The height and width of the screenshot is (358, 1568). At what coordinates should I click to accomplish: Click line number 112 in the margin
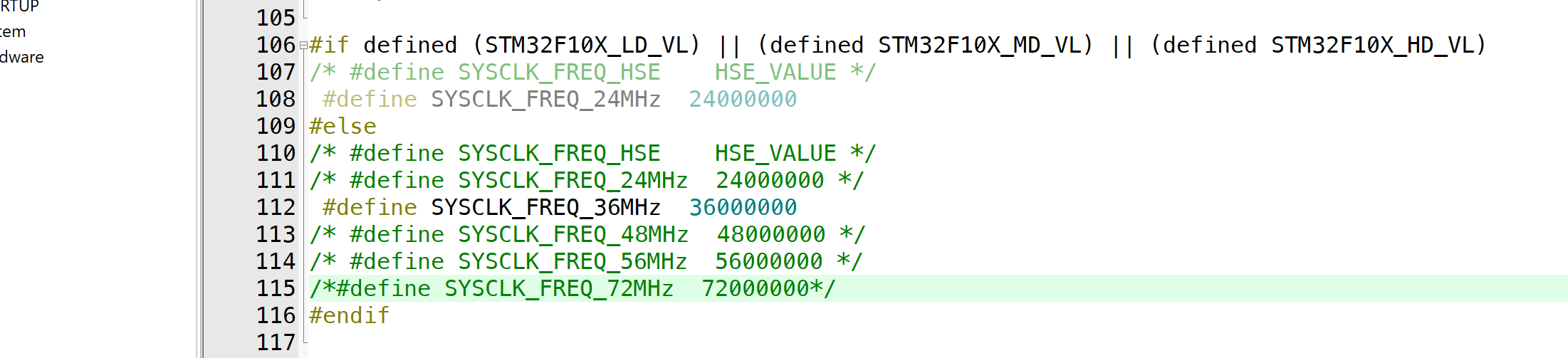pos(276,207)
